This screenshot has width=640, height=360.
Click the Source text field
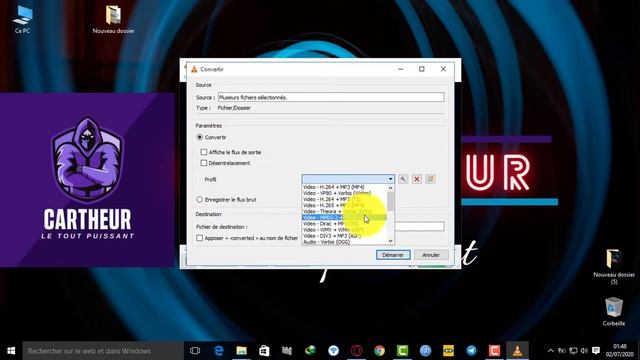pos(331,97)
